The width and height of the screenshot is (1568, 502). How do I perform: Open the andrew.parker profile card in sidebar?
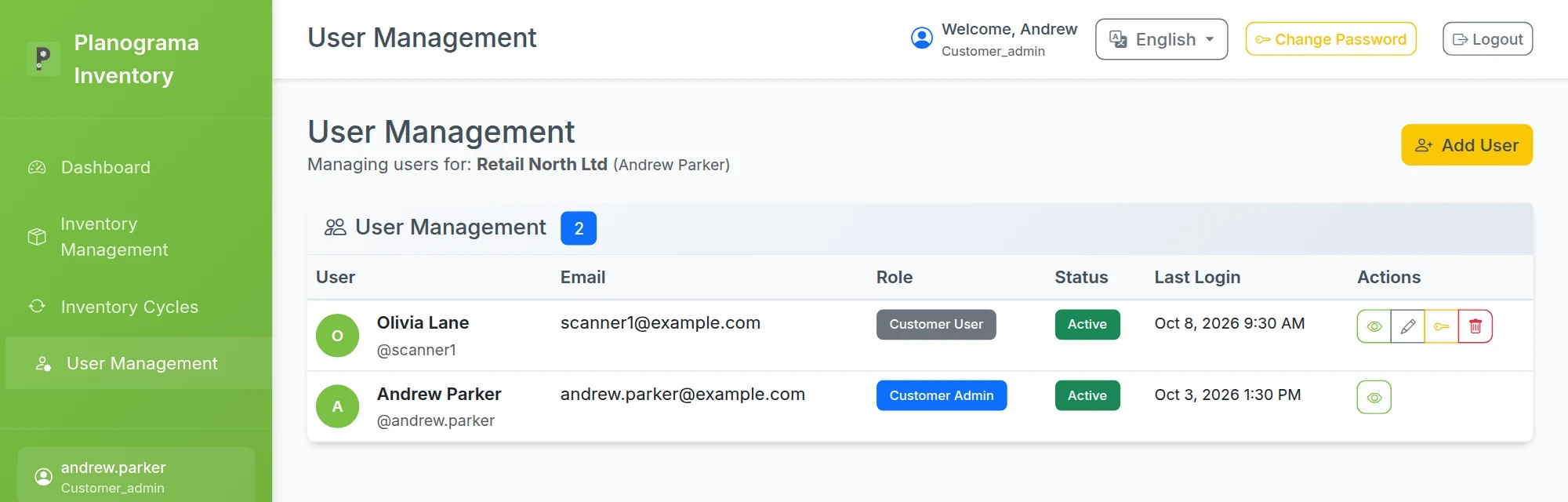pos(136,475)
